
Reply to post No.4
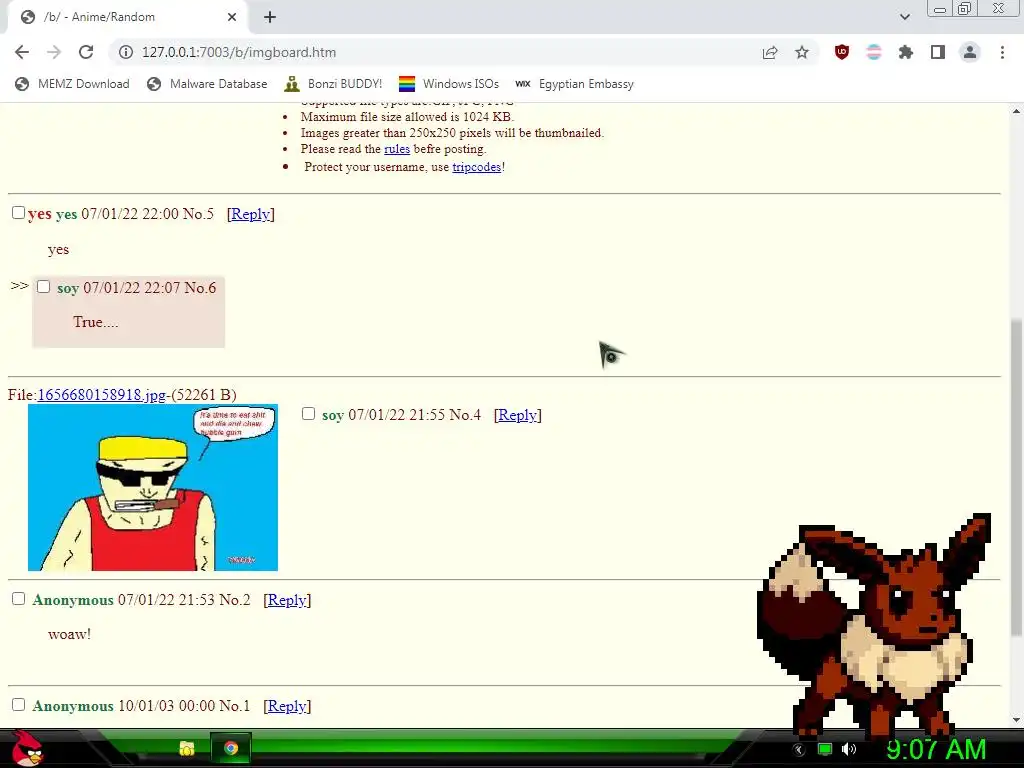(x=518, y=415)
